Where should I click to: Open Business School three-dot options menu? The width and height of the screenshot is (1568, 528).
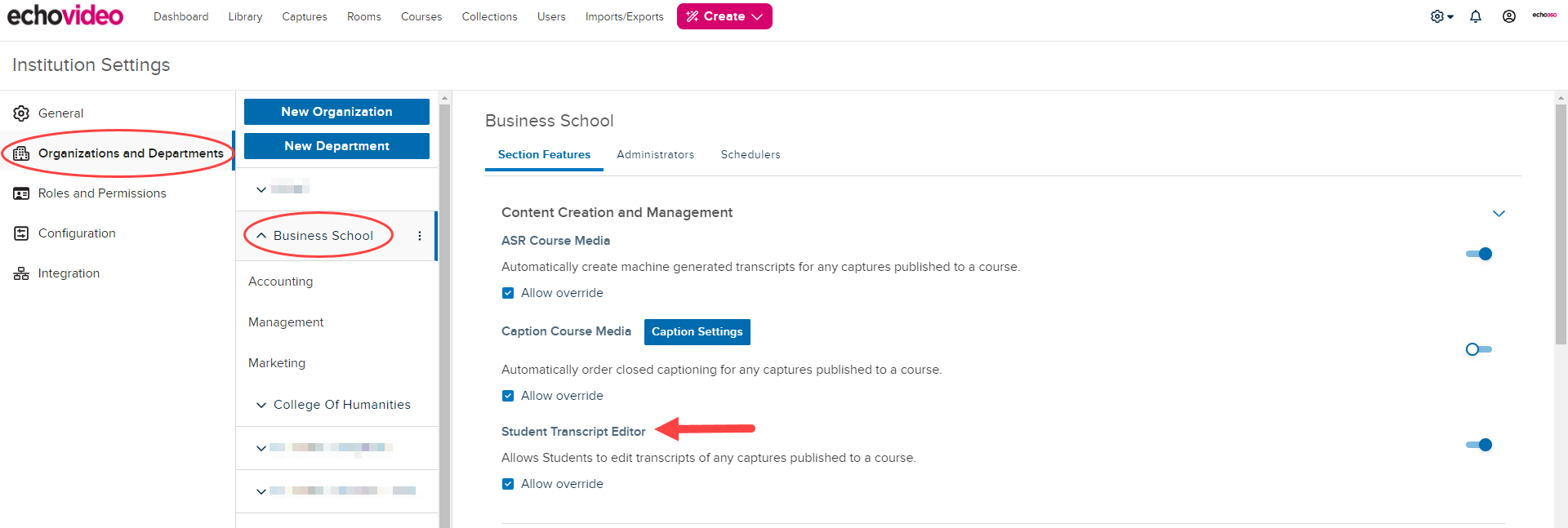[x=420, y=236]
